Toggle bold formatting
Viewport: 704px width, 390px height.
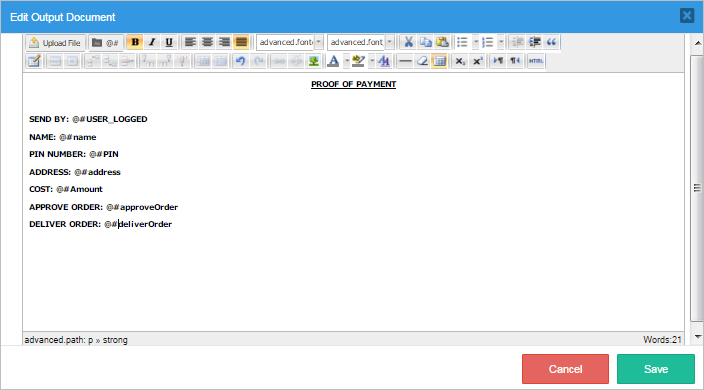pos(135,42)
